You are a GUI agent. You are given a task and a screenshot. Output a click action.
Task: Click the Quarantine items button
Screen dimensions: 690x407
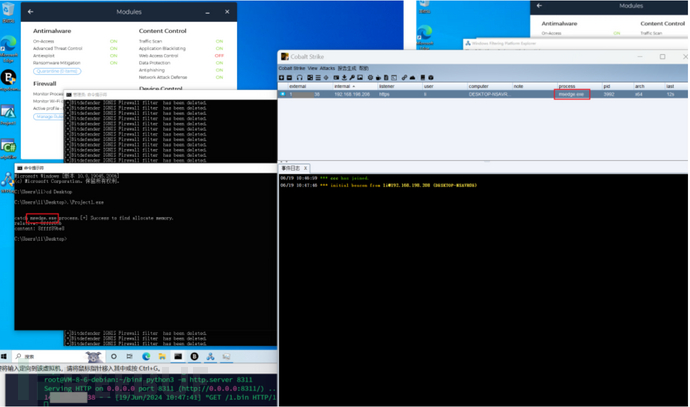57,71
